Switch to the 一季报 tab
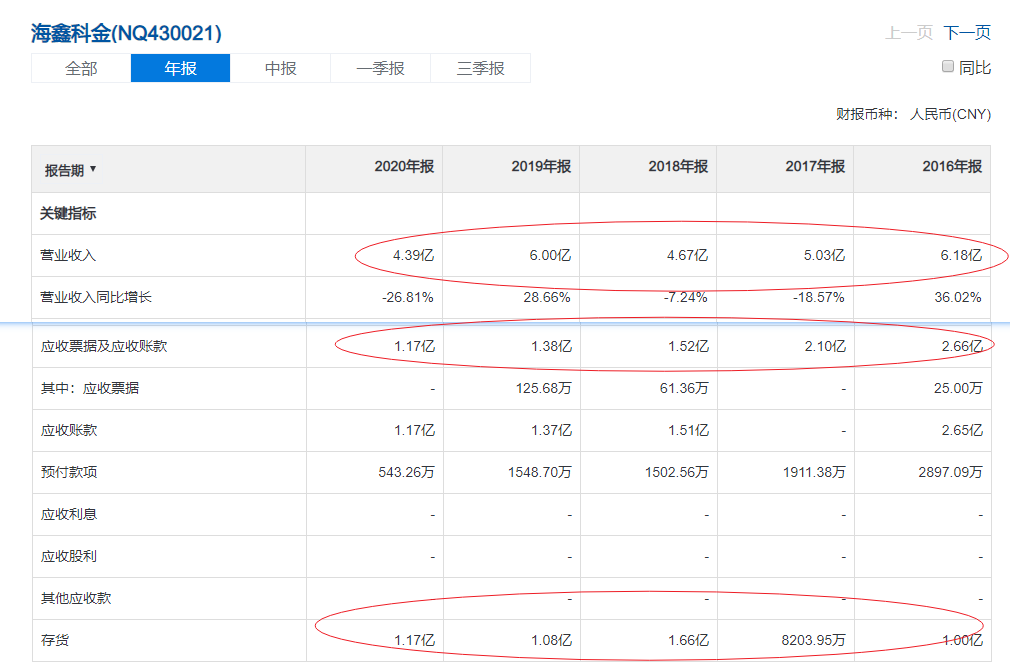This screenshot has height=662, width=1010. (380, 68)
